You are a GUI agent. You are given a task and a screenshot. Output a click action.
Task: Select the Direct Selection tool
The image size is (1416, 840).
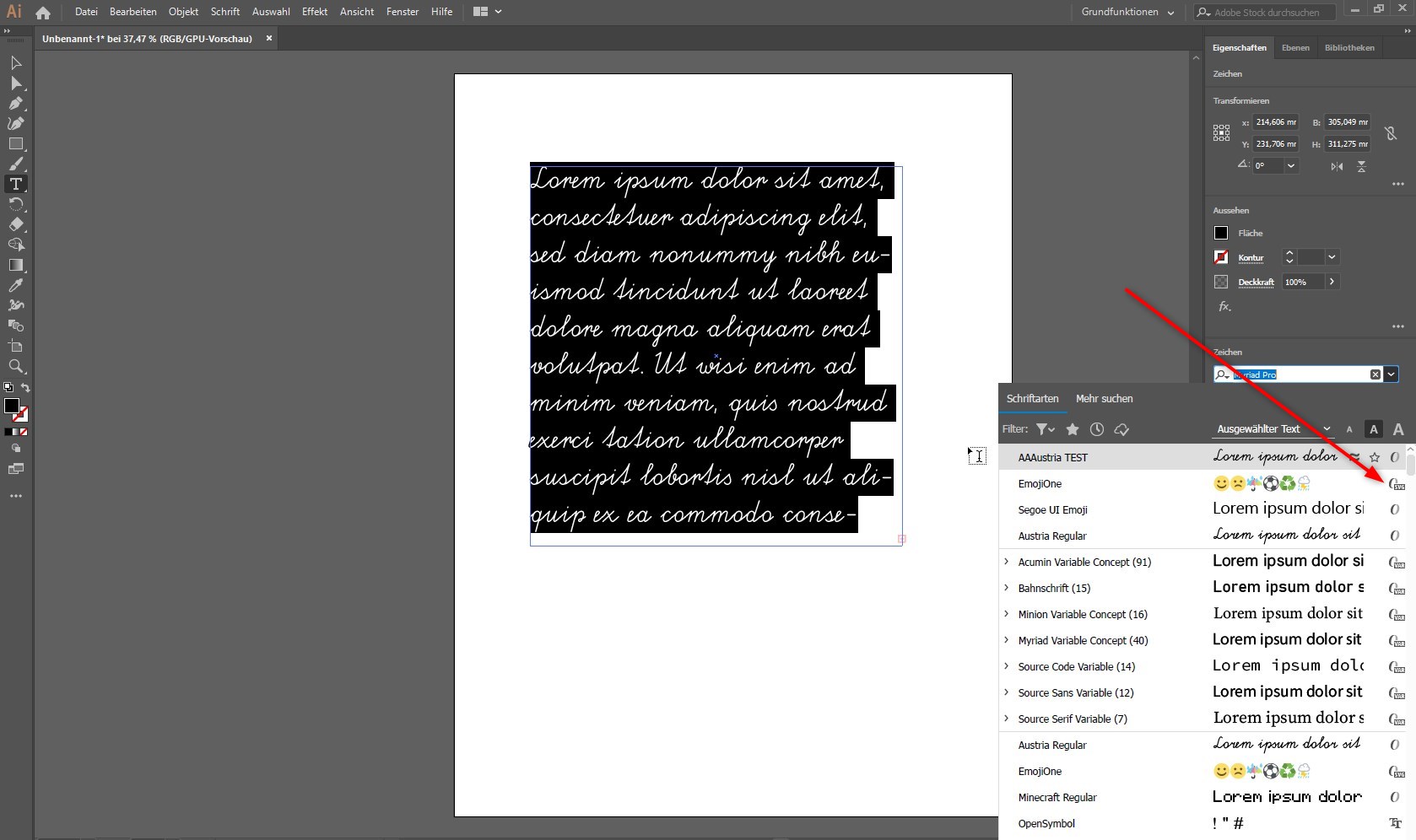[x=15, y=83]
